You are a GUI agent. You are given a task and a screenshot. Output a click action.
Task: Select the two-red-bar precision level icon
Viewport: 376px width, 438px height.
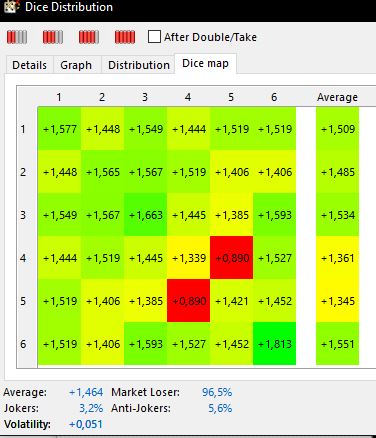(x=17, y=37)
